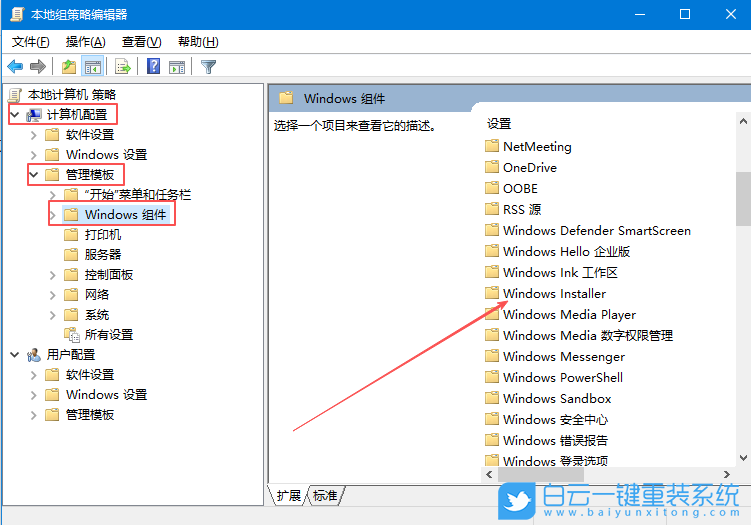This screenshot has width=751, height=525.
Task: Select Windows 登录选项 in the list
Action: click(555, 461)
